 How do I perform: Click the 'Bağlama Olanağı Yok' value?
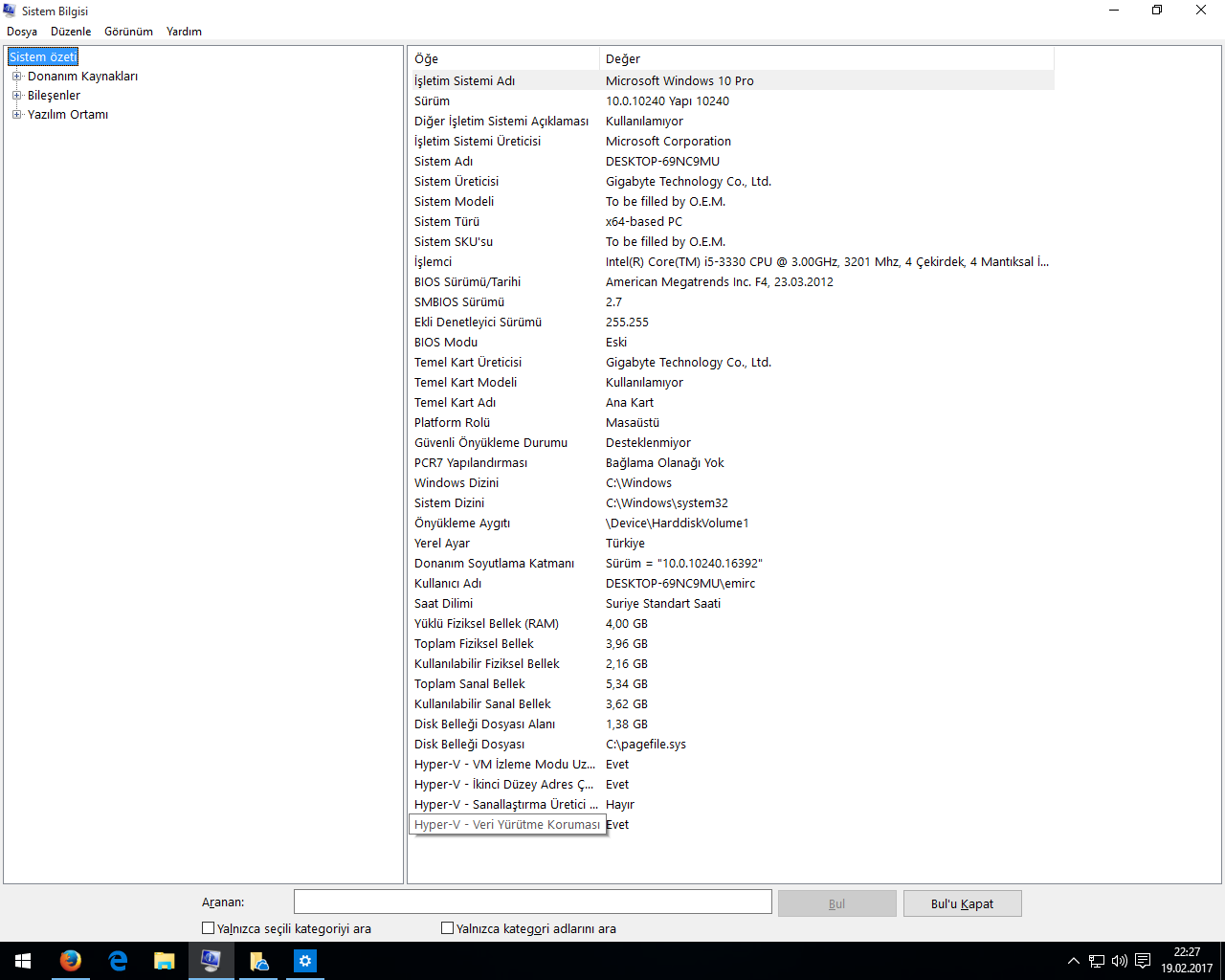point(665,463)
